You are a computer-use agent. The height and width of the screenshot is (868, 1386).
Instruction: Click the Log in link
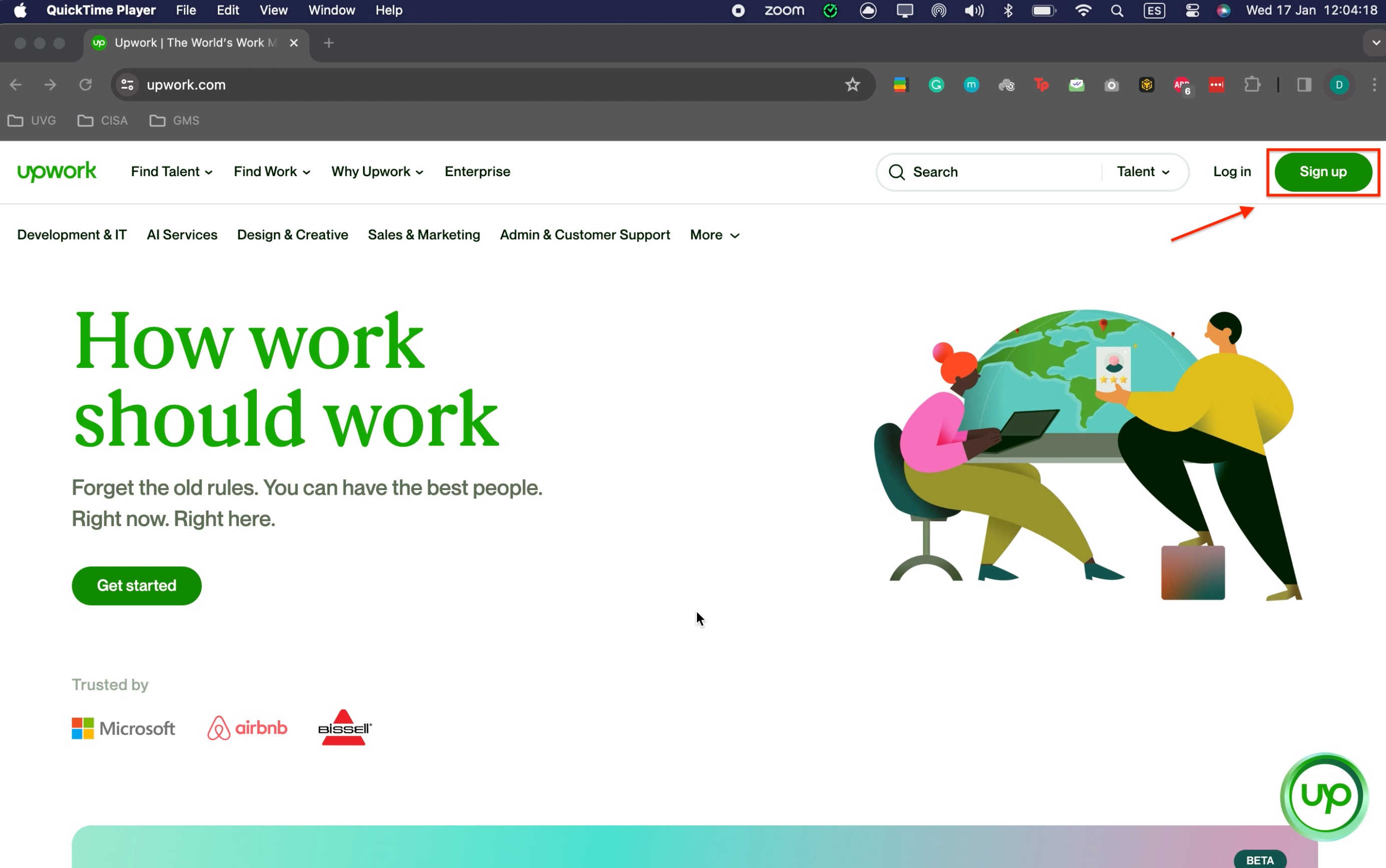(1232, 172)
